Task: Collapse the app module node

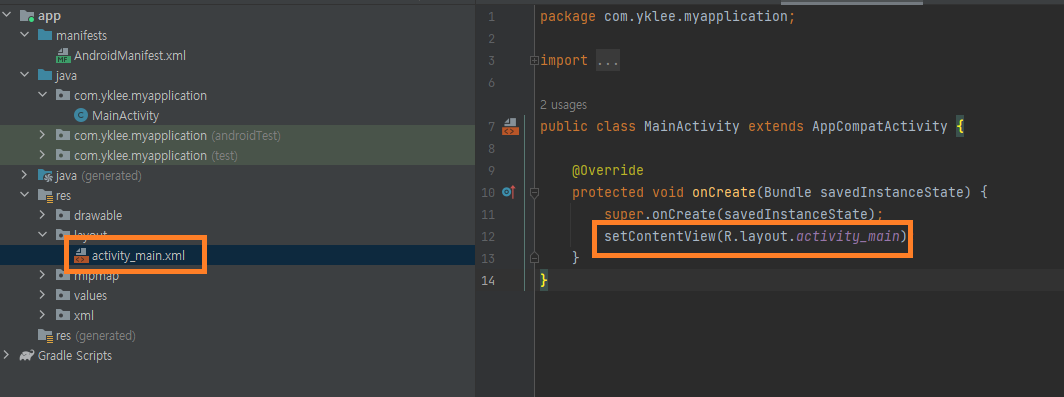Action: click(7, 16)
